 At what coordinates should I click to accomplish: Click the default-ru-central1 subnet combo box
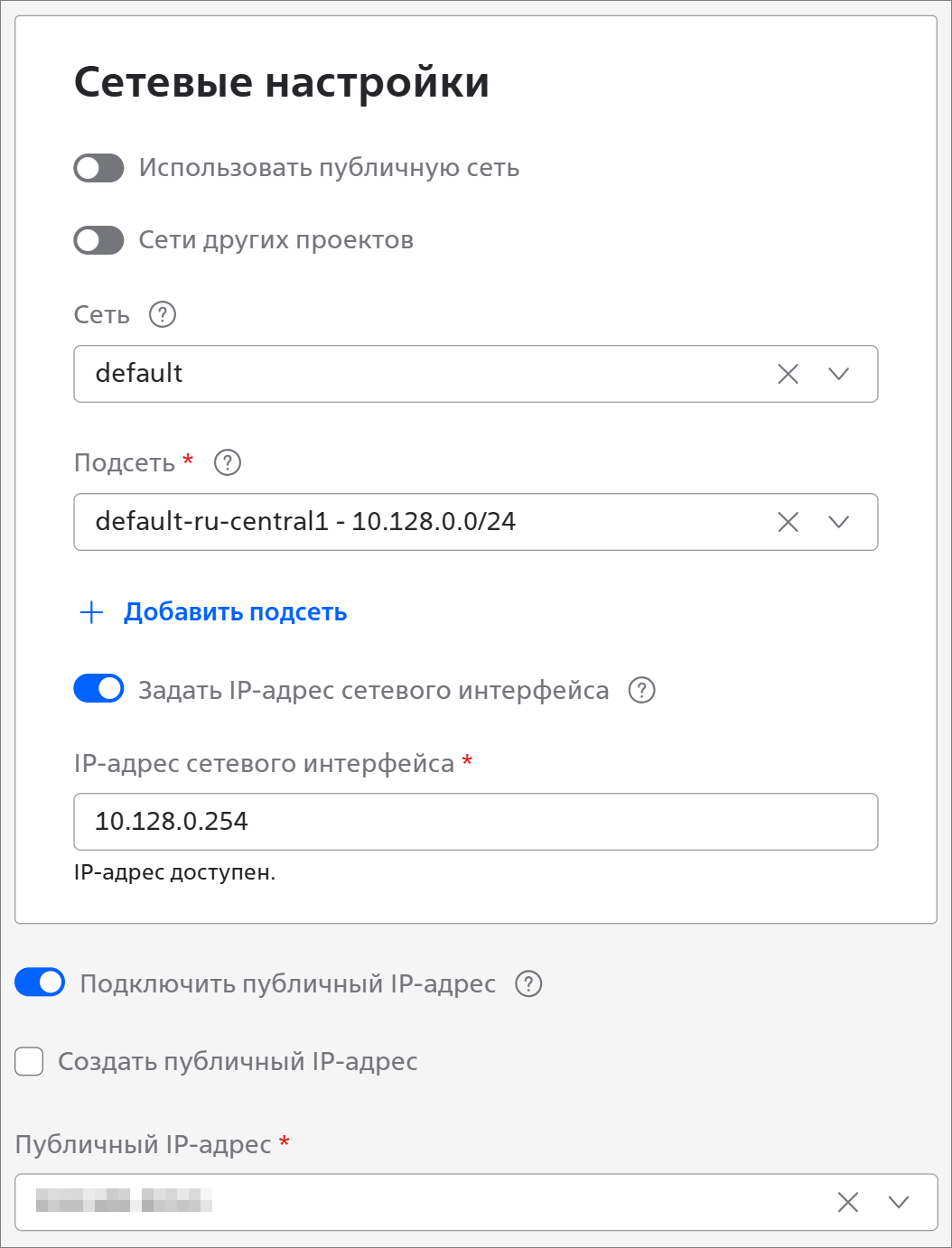click(x=415, y=522)
